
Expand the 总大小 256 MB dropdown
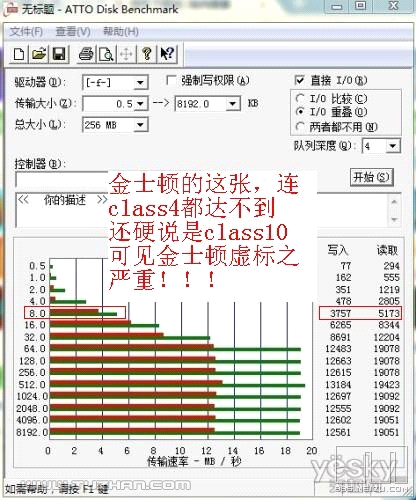[141, 125]
